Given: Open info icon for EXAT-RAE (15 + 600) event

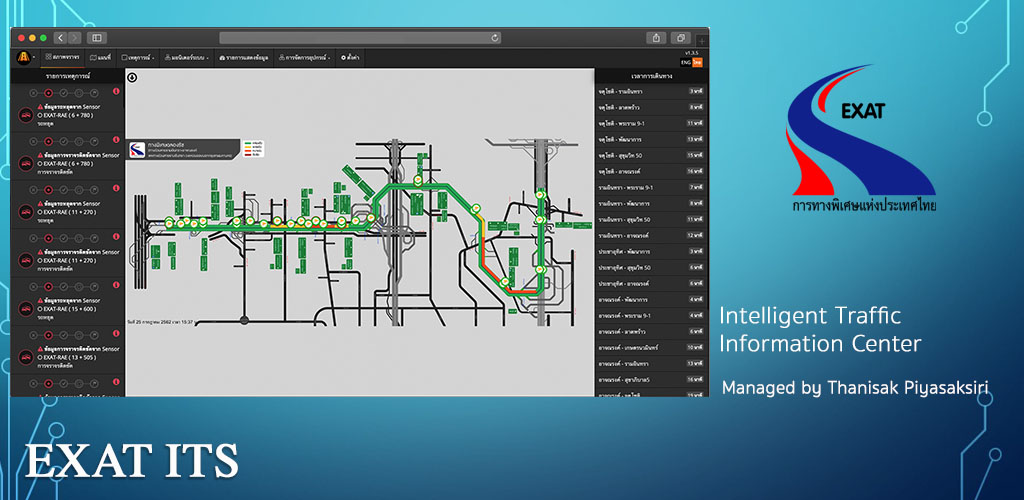Looking at the screenshot, I should coord(116,285).
